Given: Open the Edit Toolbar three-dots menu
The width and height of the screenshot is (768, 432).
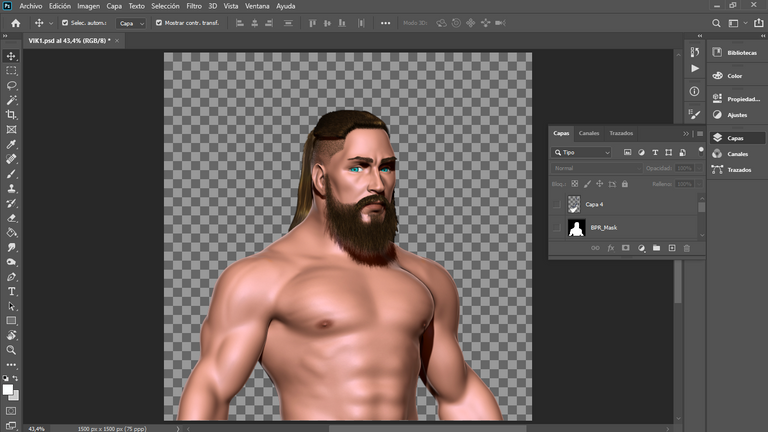Looking at the screenshot, I should point(11,365).
